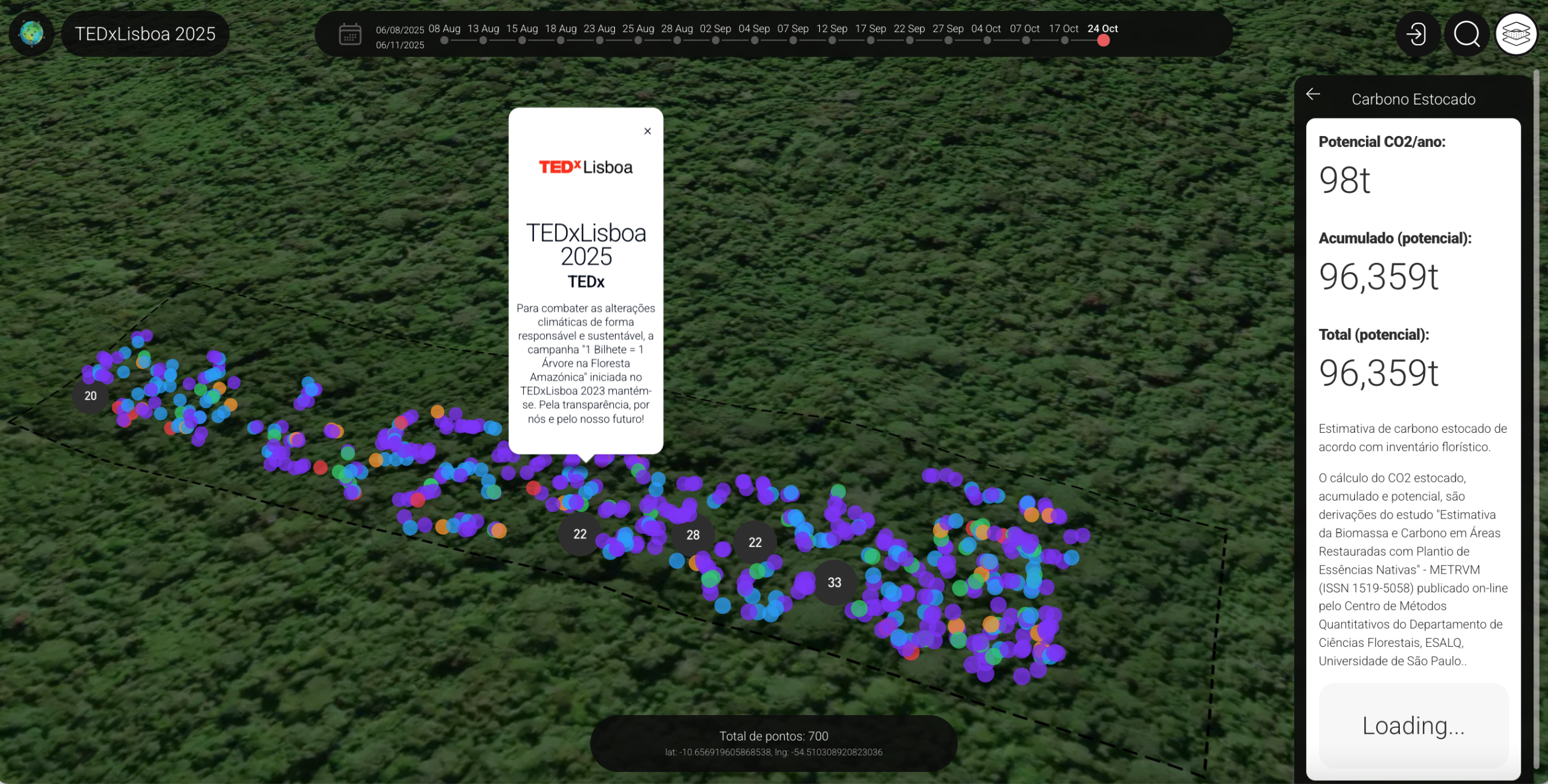This screenshot has height=784, width=1548.
Task: Toggle the map layers icon
Action: [1515, 34]
